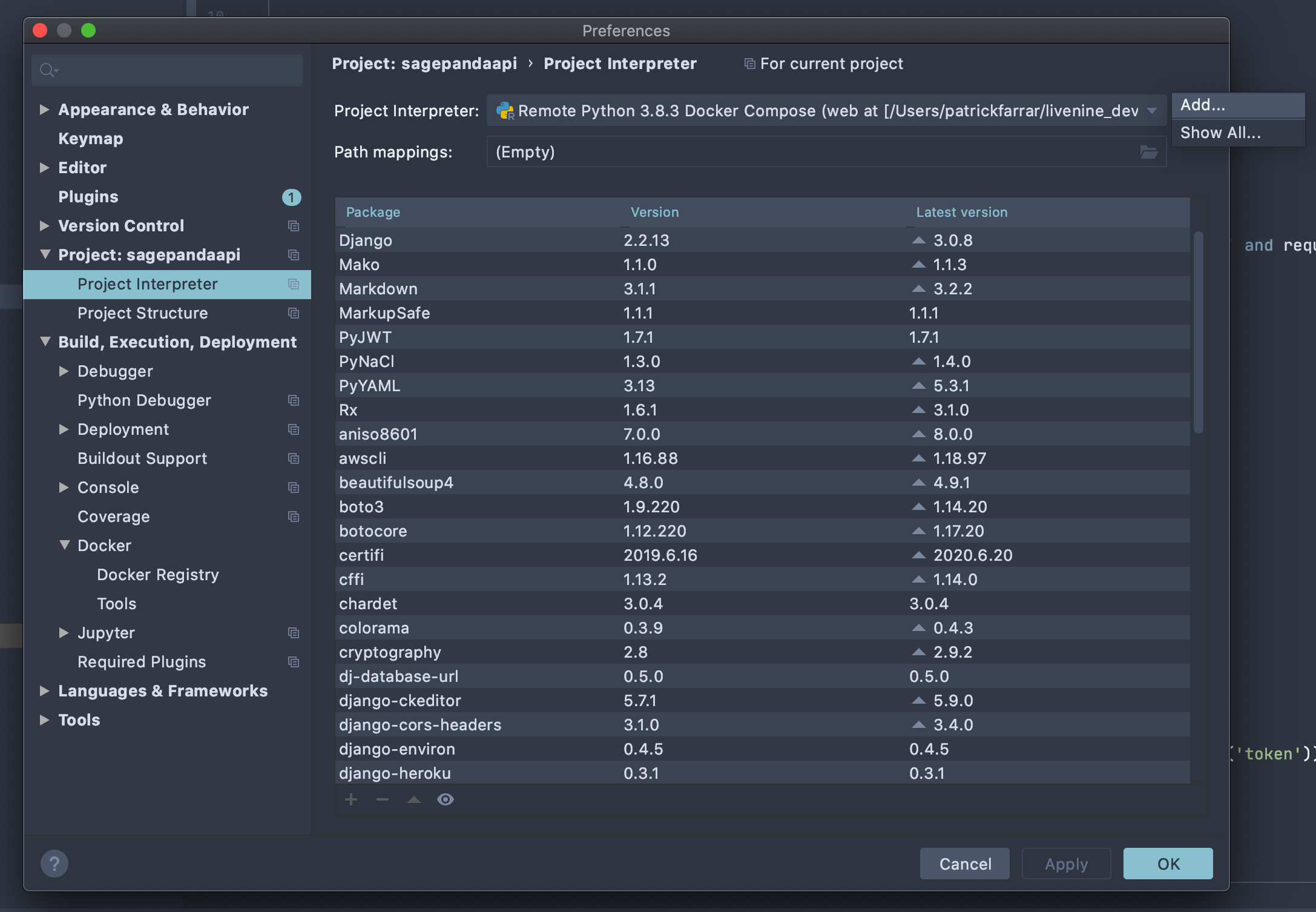Select the django-heroku package row
This screenshot has width=1316, height=912.
pos(763,773)
